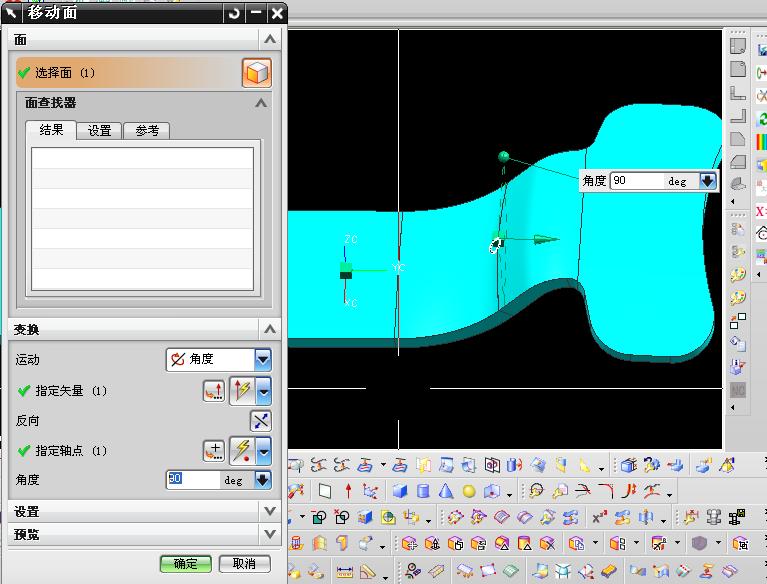Select the Move Face synchronous tool

tap(409, 543)
